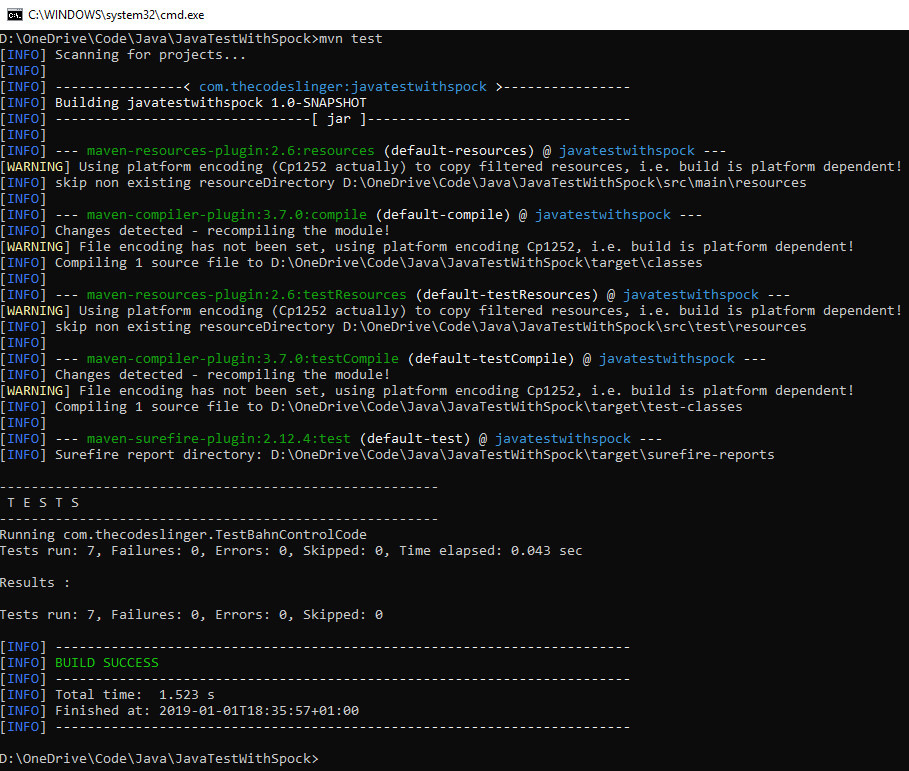Click the 'mvn test' command text
Screen dimensions: 909x771
[351, 39]
